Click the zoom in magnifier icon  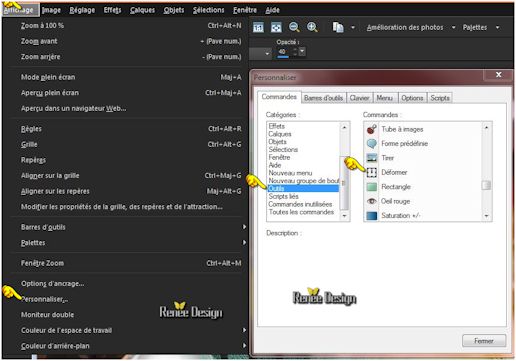coord(312,27)
